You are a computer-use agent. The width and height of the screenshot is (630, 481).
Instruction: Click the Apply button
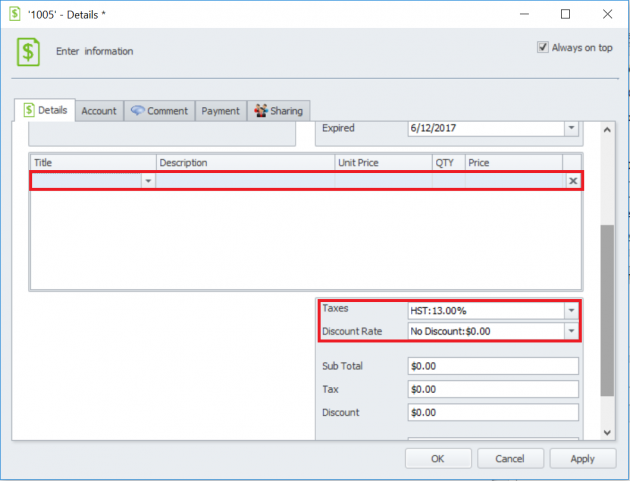coord(582,459)
